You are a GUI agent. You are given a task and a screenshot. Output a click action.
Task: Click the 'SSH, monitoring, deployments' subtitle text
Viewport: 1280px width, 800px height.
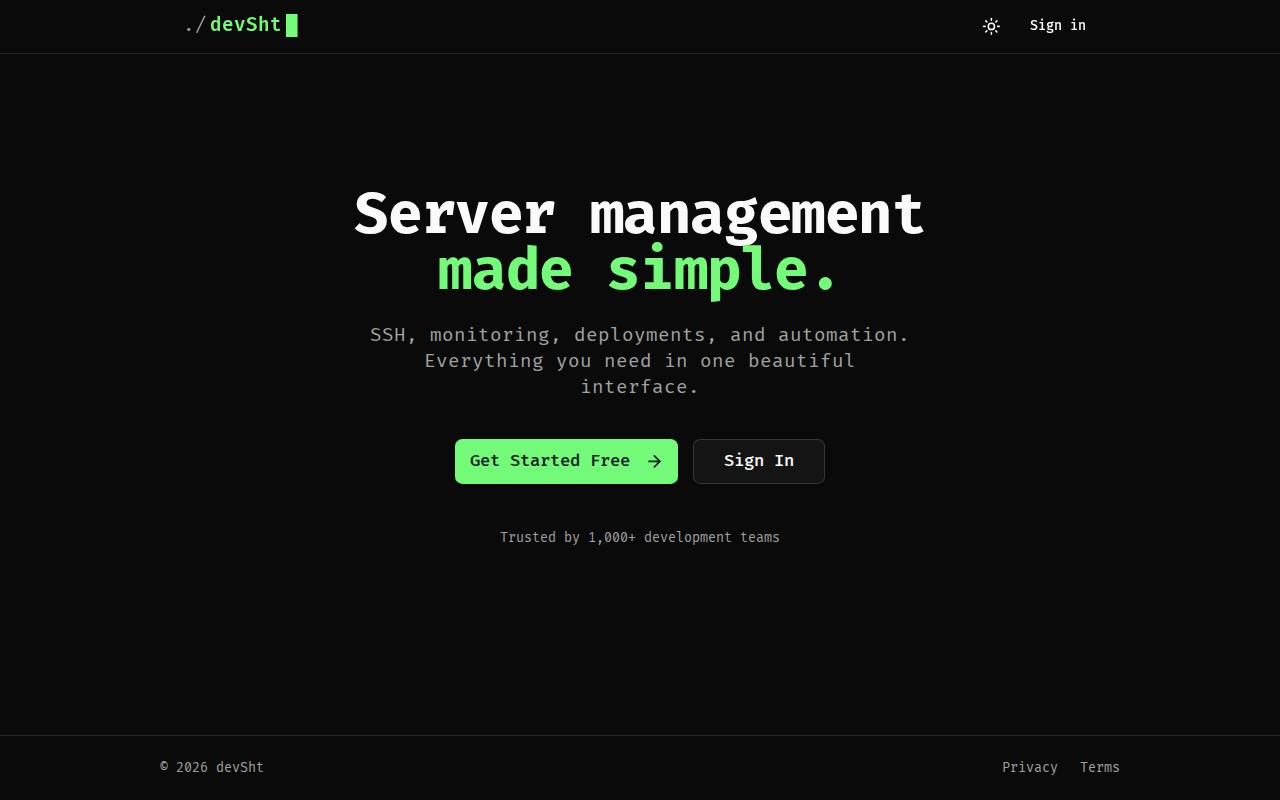[x=640, y=360]
